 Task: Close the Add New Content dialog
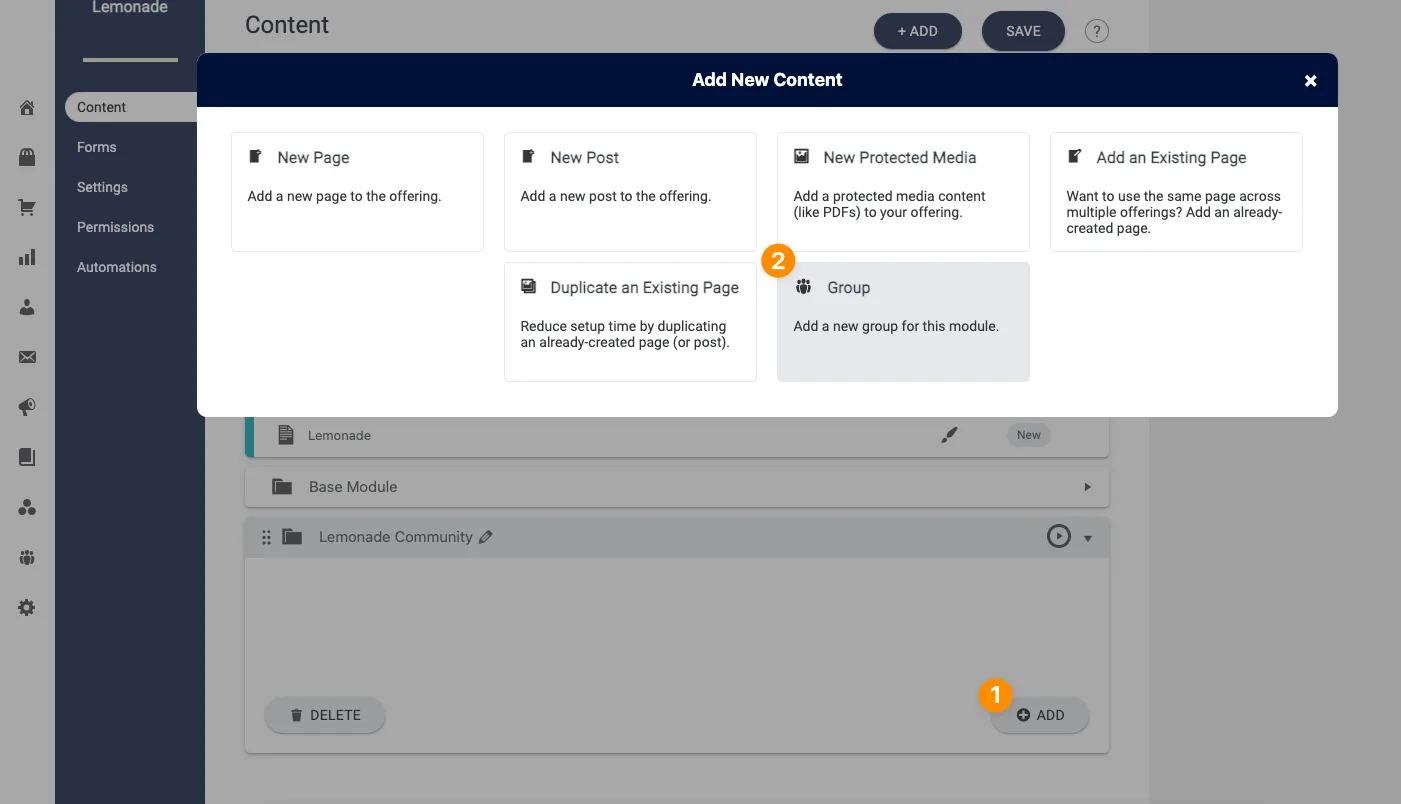tap(1310, 81)
